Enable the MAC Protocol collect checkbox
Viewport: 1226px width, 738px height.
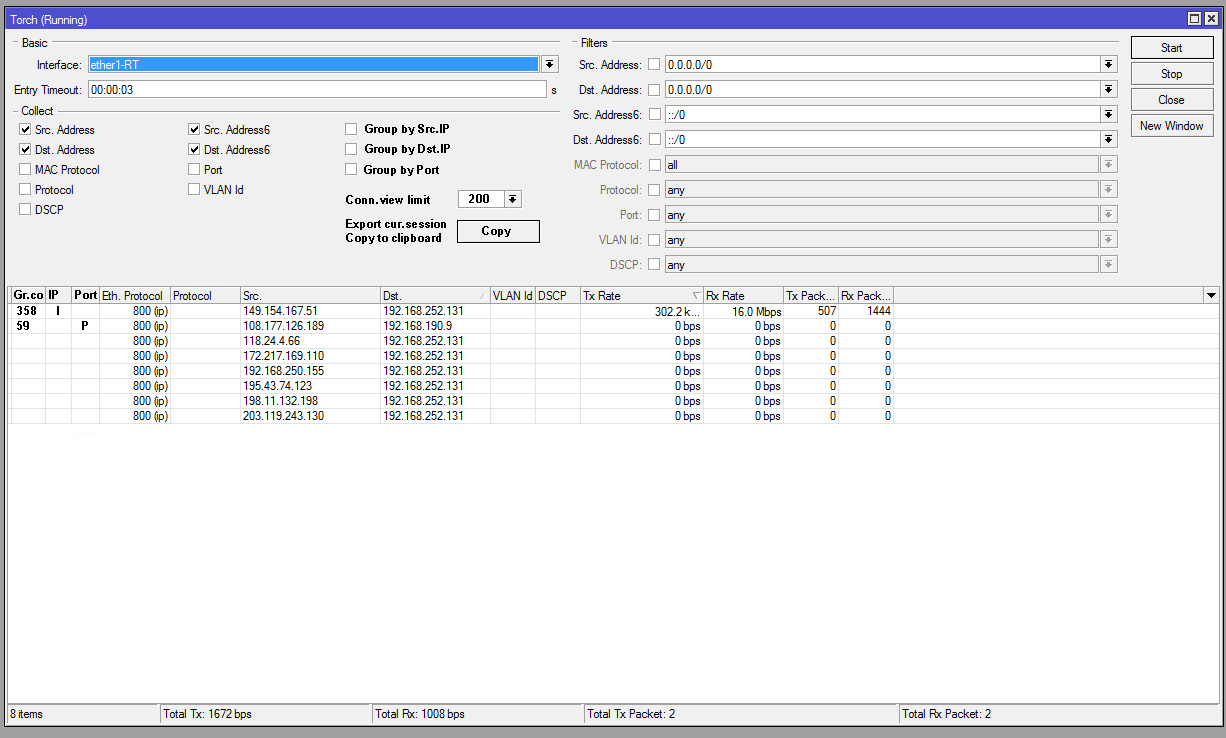(25, 170)
